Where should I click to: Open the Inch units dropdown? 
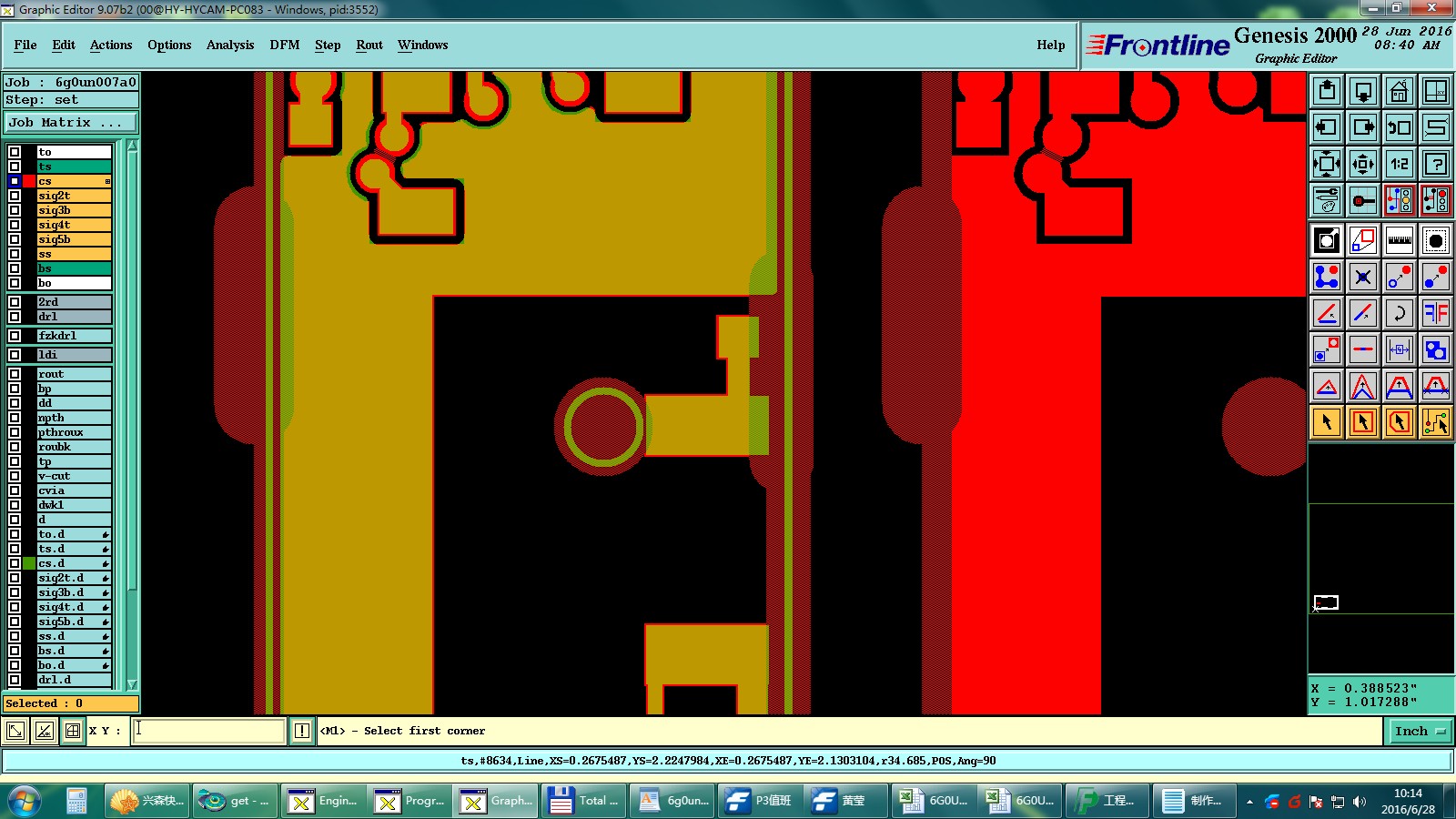pyautogui.click(x=1420, y=731)
